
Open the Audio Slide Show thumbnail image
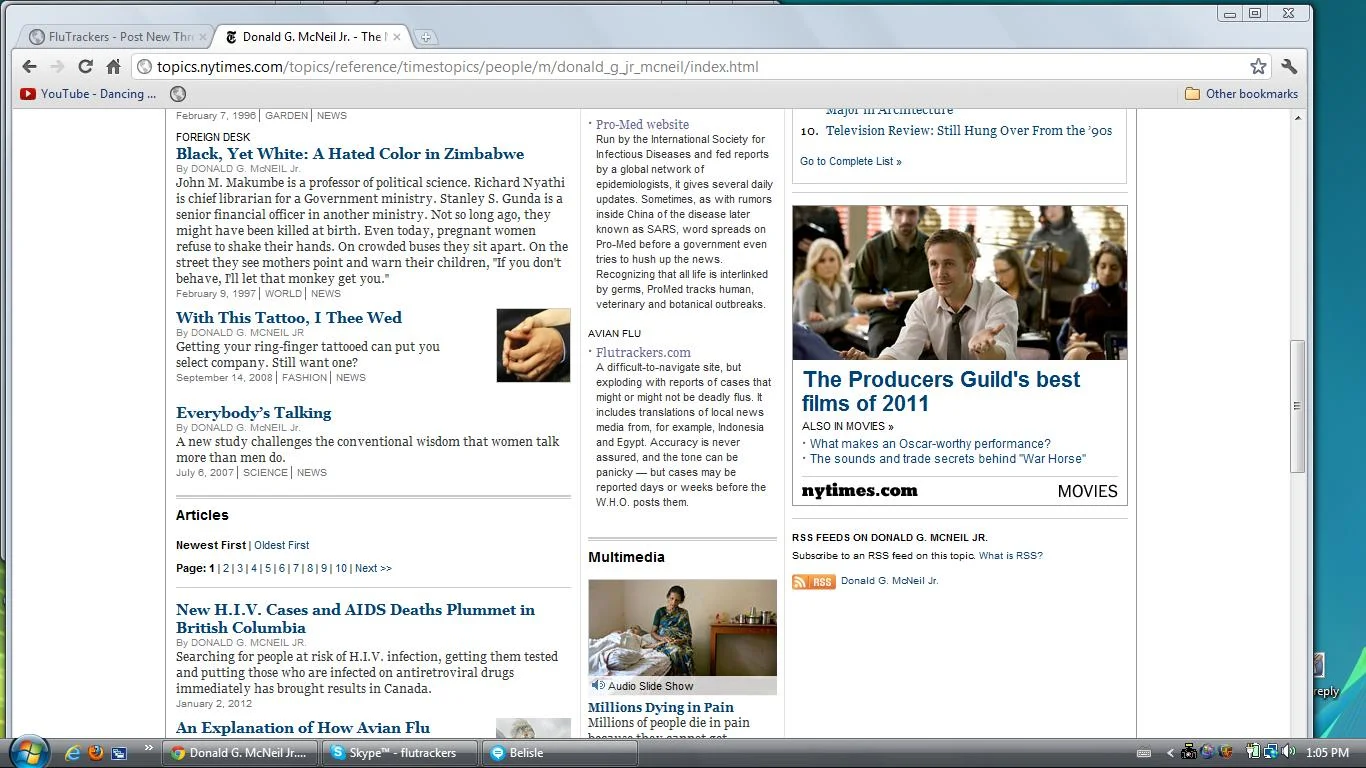[x=682, y=637]
